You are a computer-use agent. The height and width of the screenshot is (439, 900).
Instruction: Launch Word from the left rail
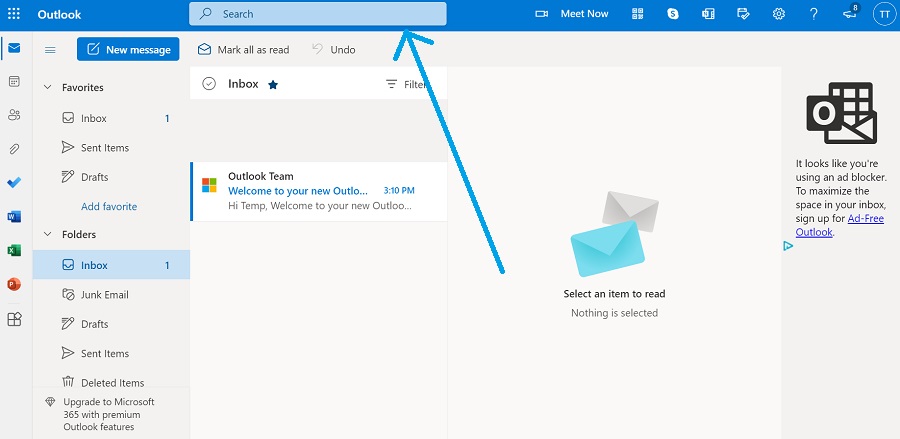pyautogui.click(x=14, y=216)
